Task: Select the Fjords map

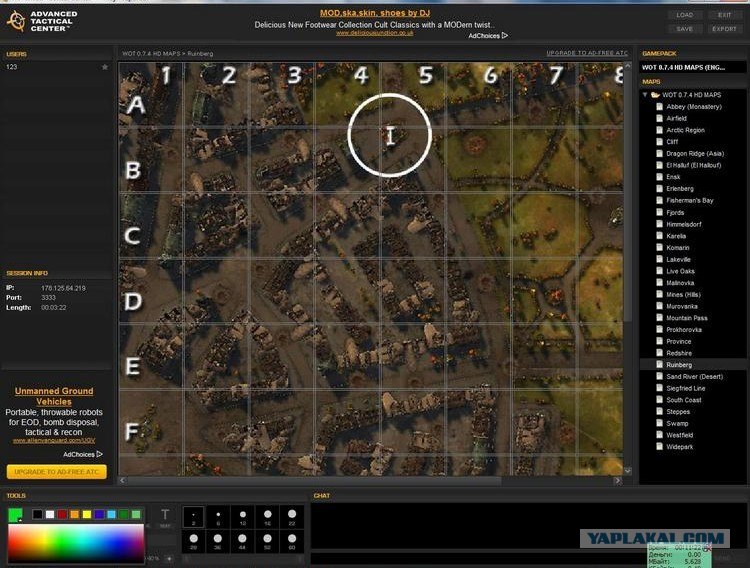Action: point(675,212)
